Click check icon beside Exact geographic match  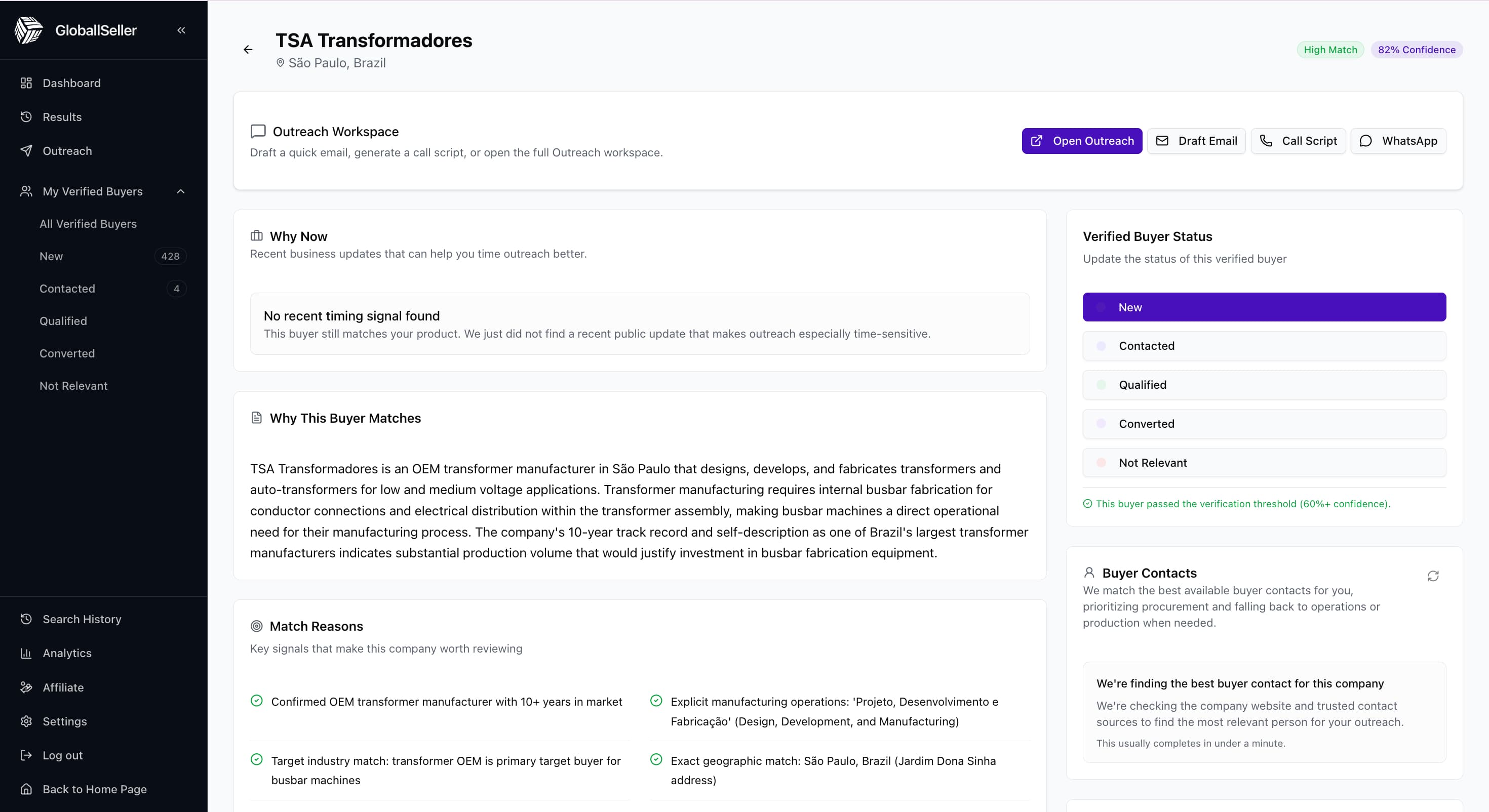coord(656,760)
